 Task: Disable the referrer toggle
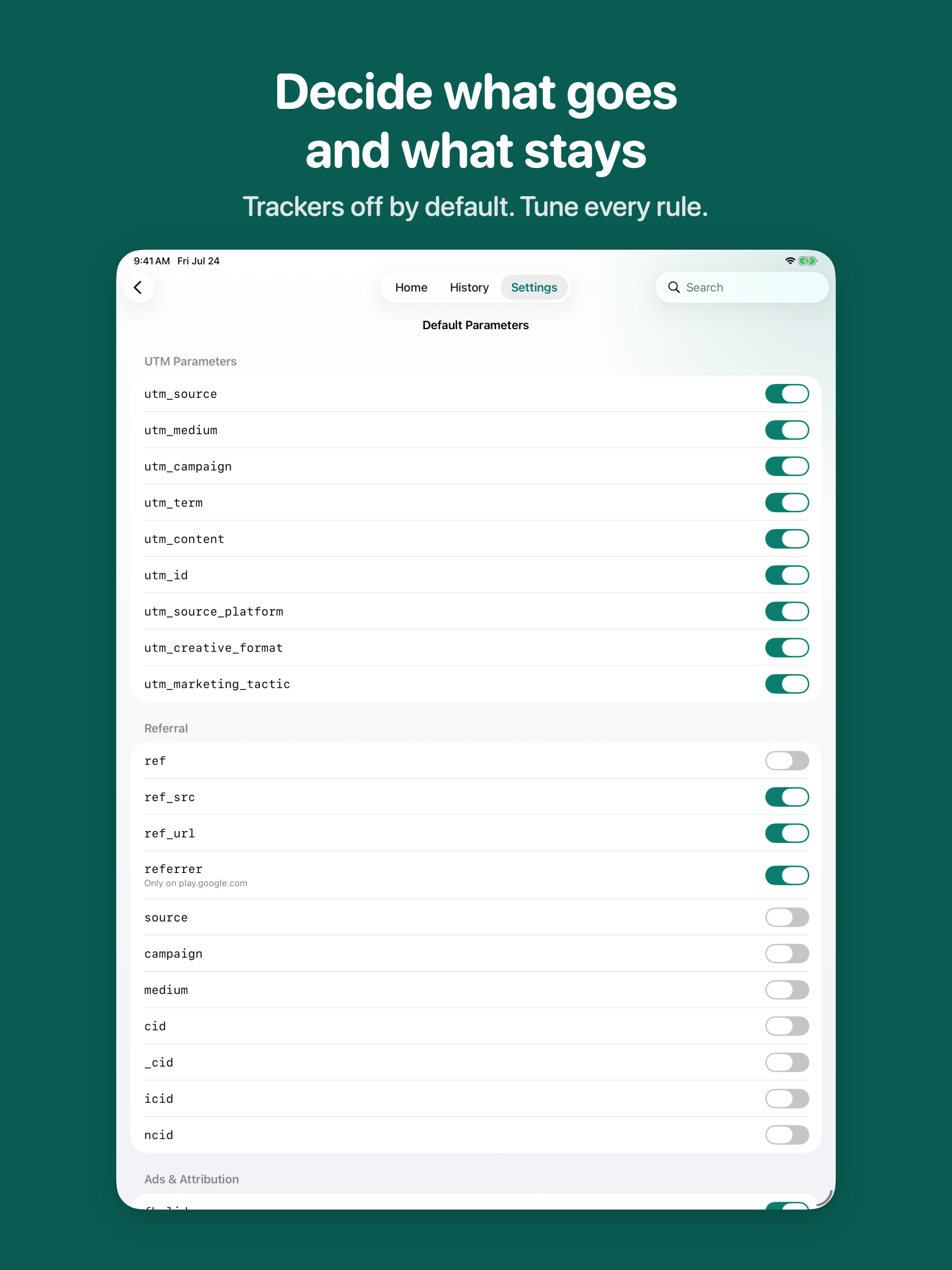click(x=787, y=875)
